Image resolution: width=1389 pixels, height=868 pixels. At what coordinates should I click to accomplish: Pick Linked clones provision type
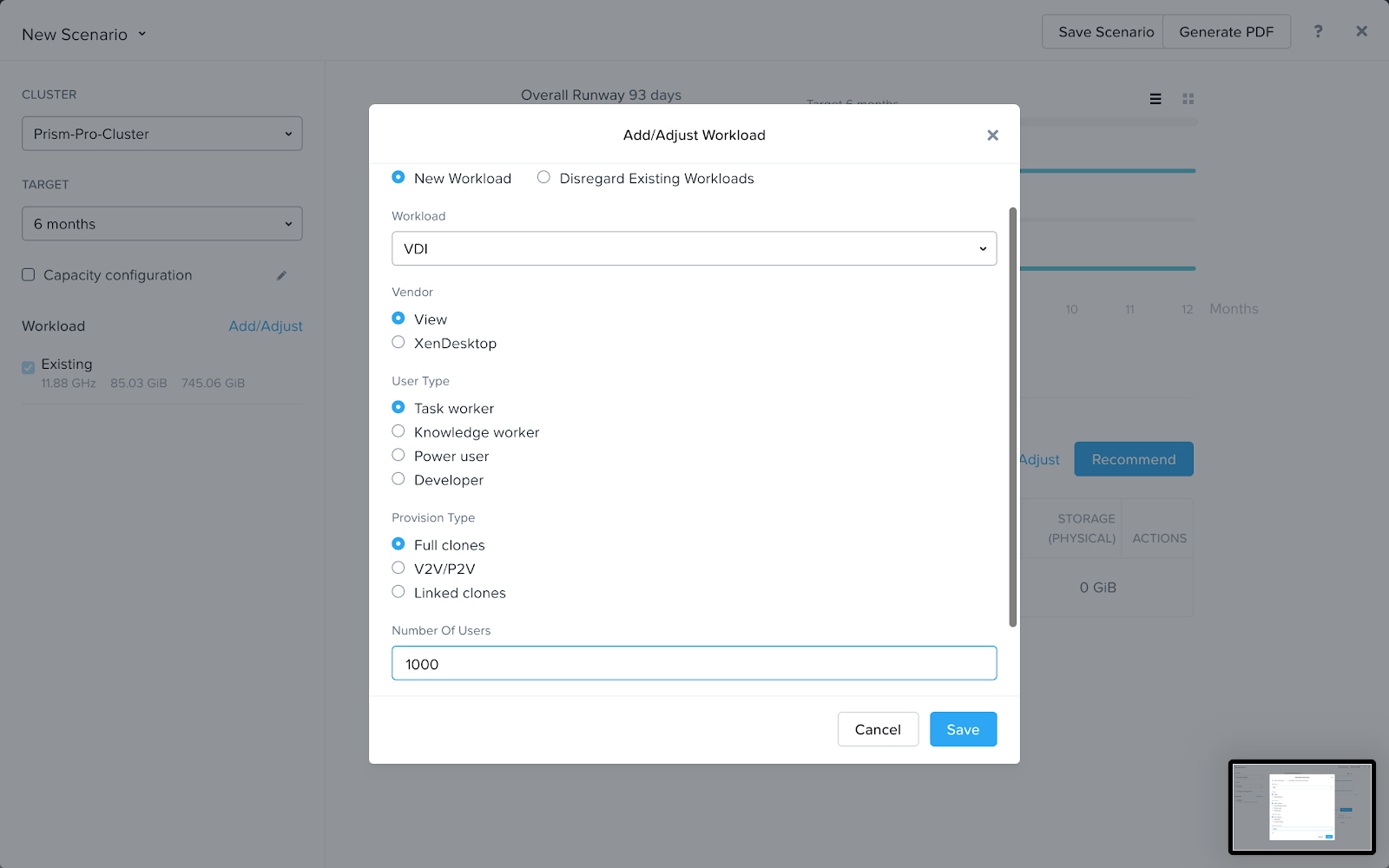pyautogui.click(x=398, y=592)
